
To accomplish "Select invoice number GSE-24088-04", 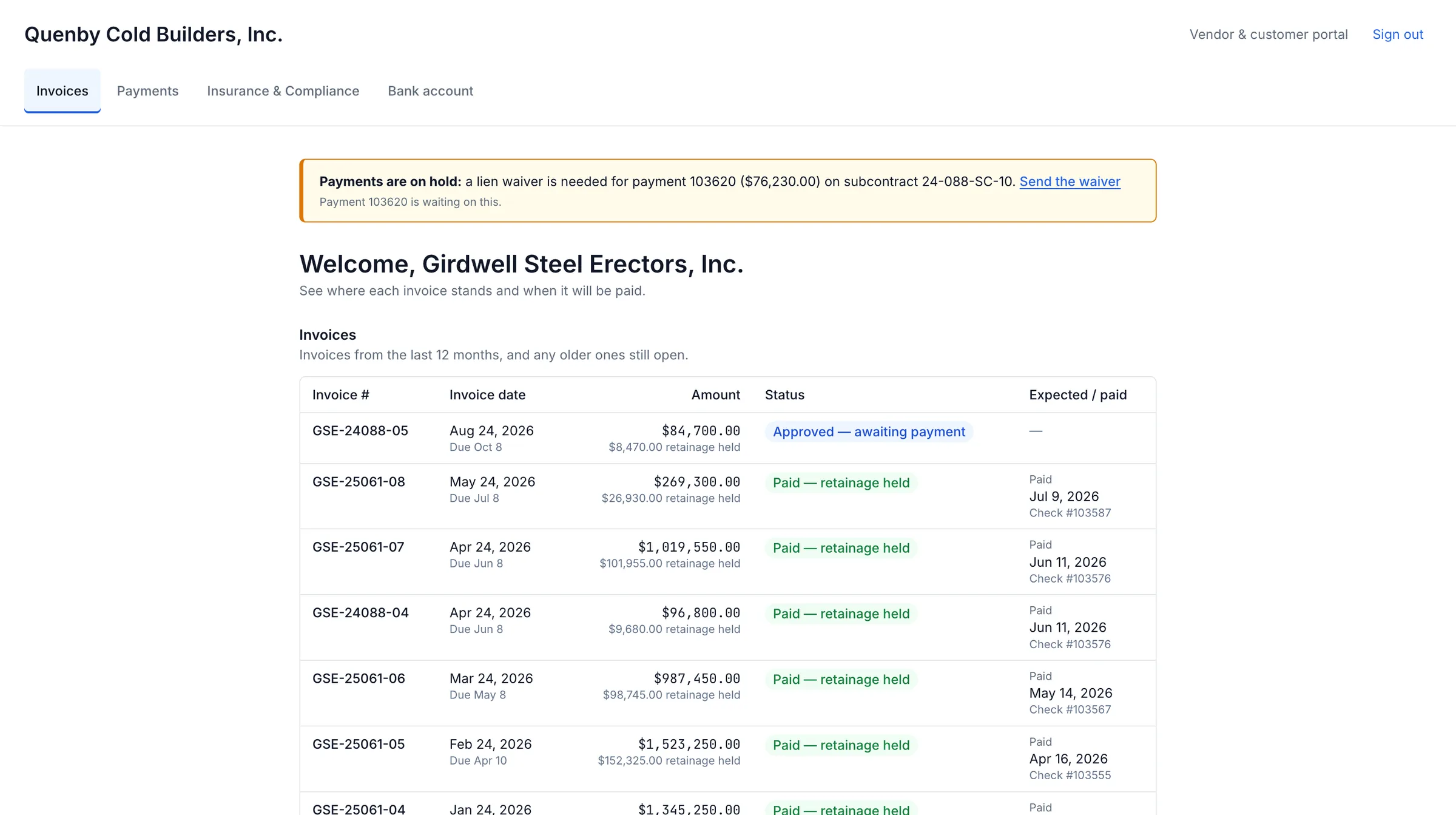I will tap(360, 613).
